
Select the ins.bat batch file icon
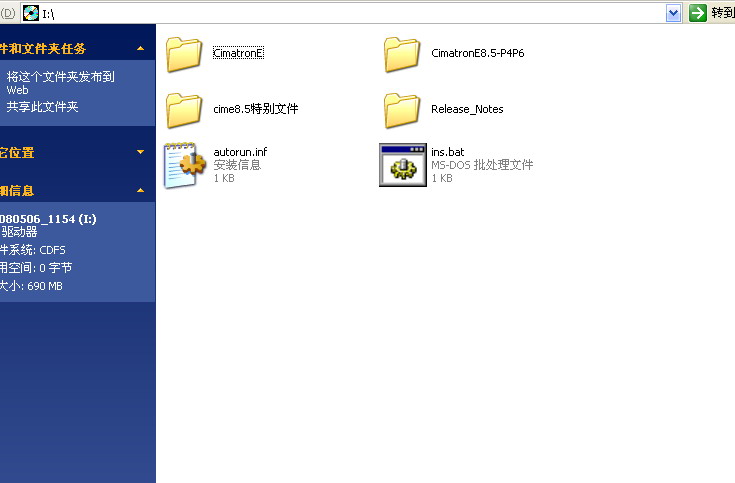pyautogui.click(x=403, y=165)
